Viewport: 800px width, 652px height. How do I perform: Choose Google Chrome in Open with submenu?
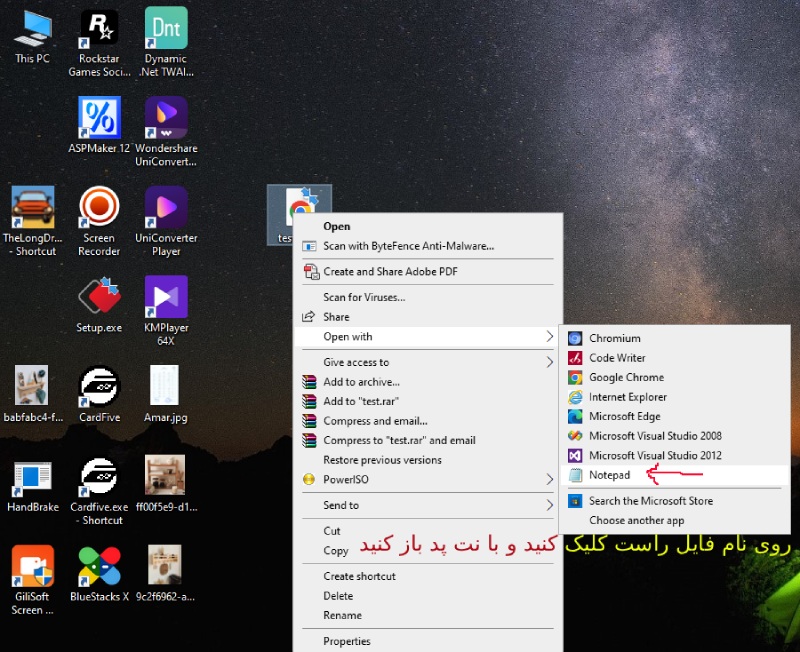pos(626,377)
